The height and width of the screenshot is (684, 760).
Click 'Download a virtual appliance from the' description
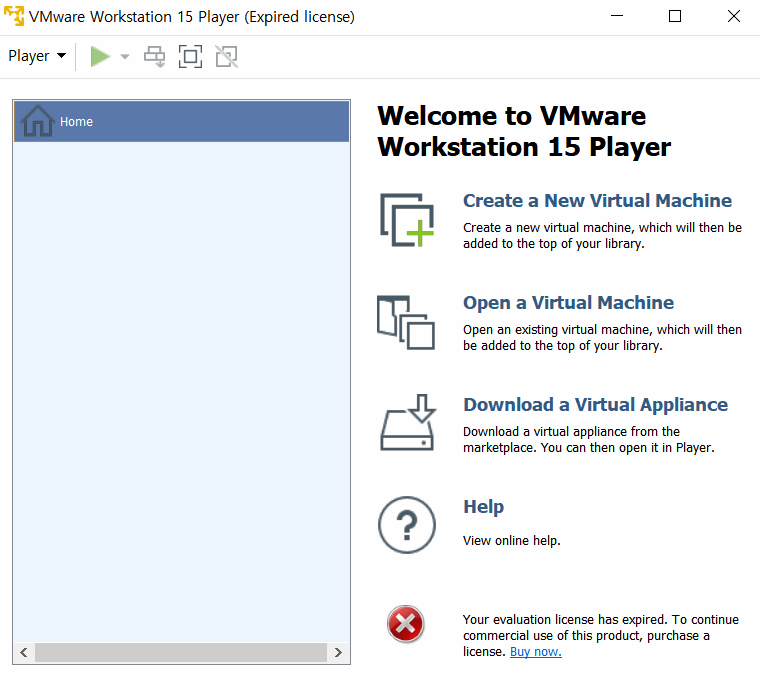point(588,439)
